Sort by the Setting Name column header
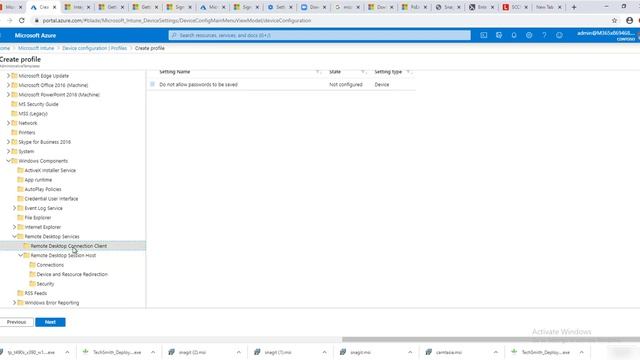 click(x=175, y=72)
